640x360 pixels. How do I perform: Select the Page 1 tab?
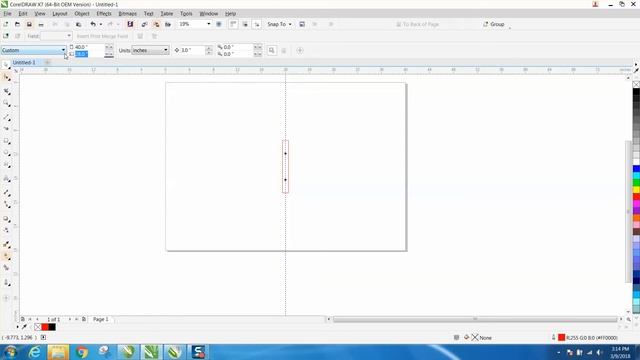(101, 319)
